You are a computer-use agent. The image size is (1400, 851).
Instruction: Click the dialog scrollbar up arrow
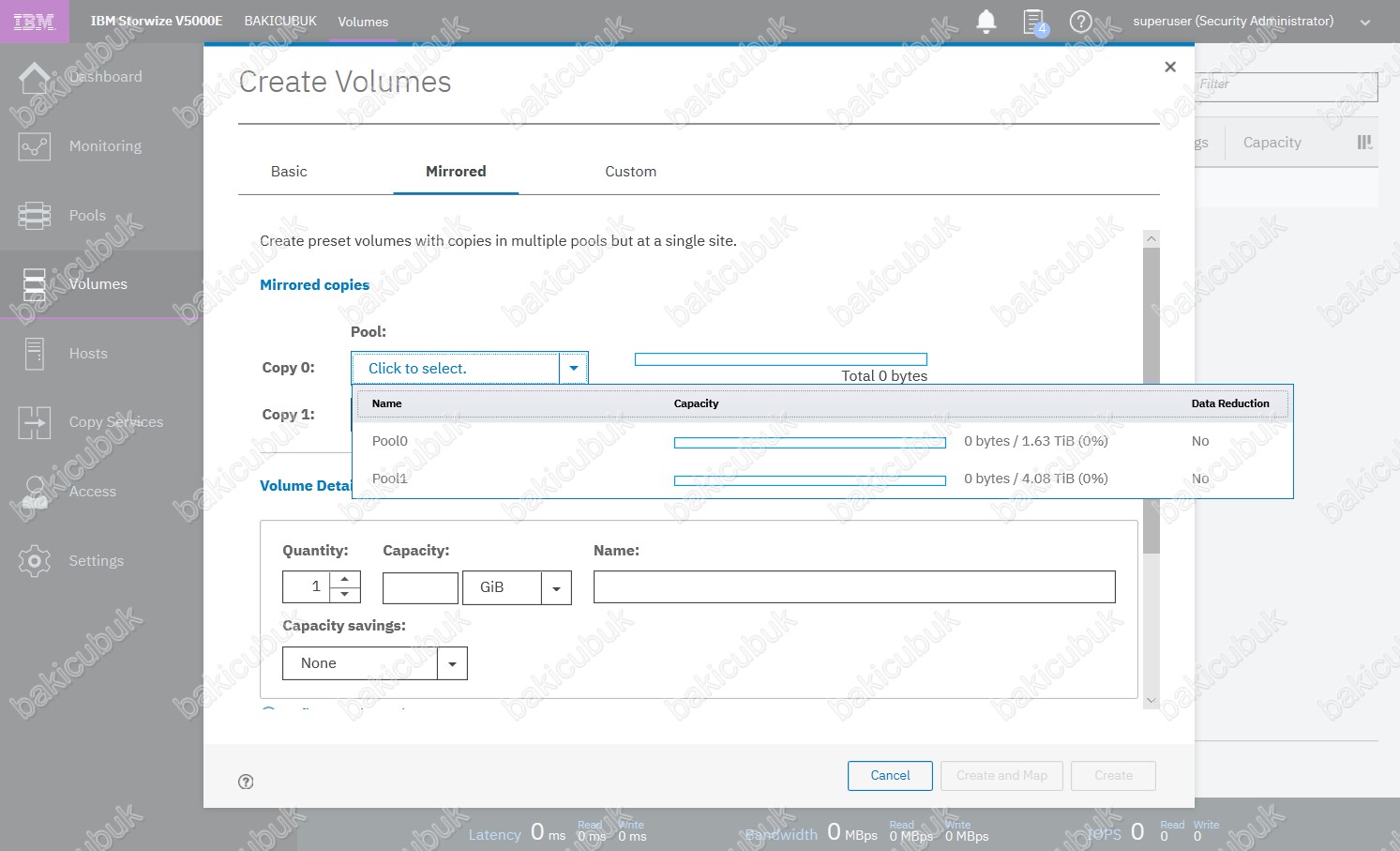[1152, 238]
